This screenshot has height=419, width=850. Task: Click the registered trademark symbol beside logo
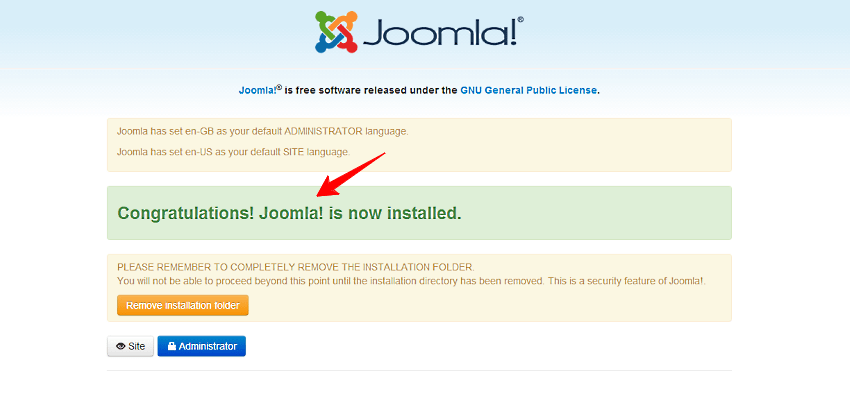(x=520, y=19)
